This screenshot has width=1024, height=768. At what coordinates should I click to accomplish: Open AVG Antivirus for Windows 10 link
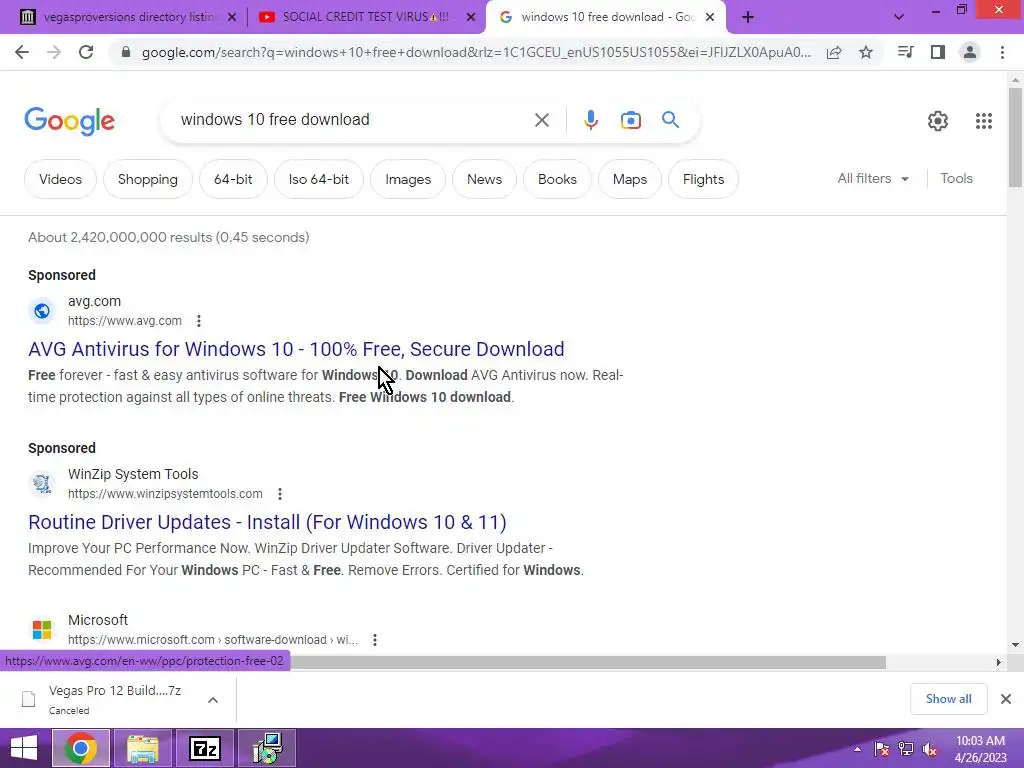(296, 349)
